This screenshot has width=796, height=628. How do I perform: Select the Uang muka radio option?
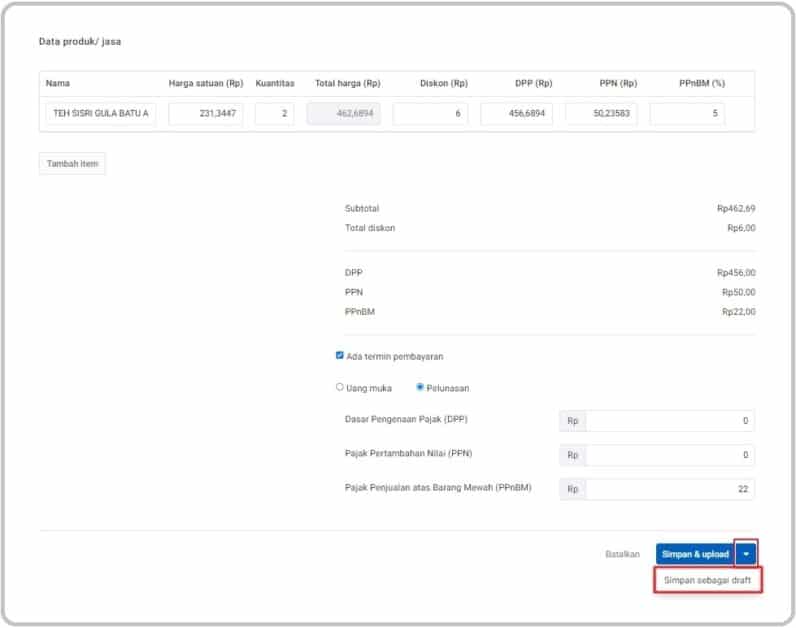point(340,387)
